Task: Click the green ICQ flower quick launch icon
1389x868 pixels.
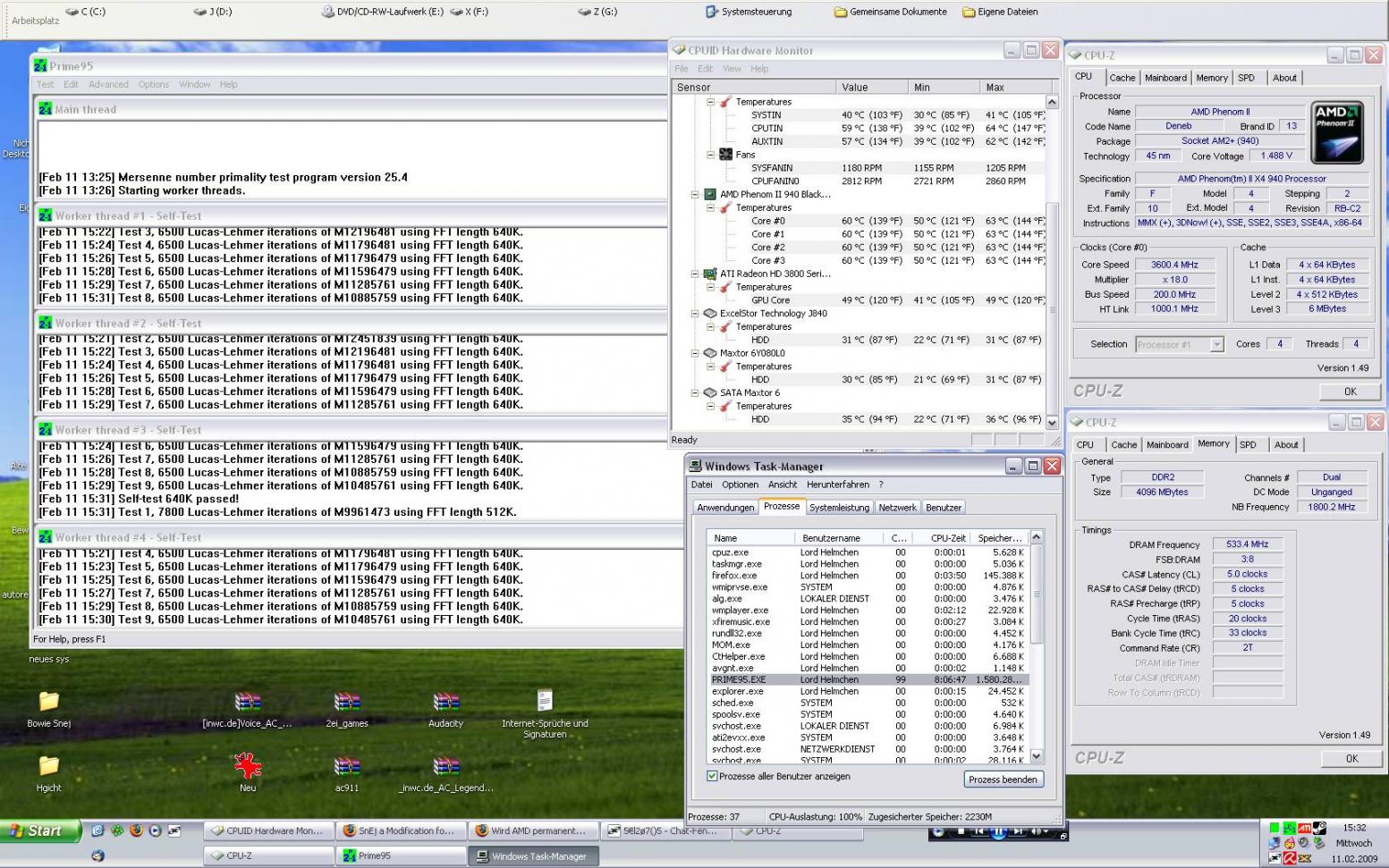Action: (117, 830)
